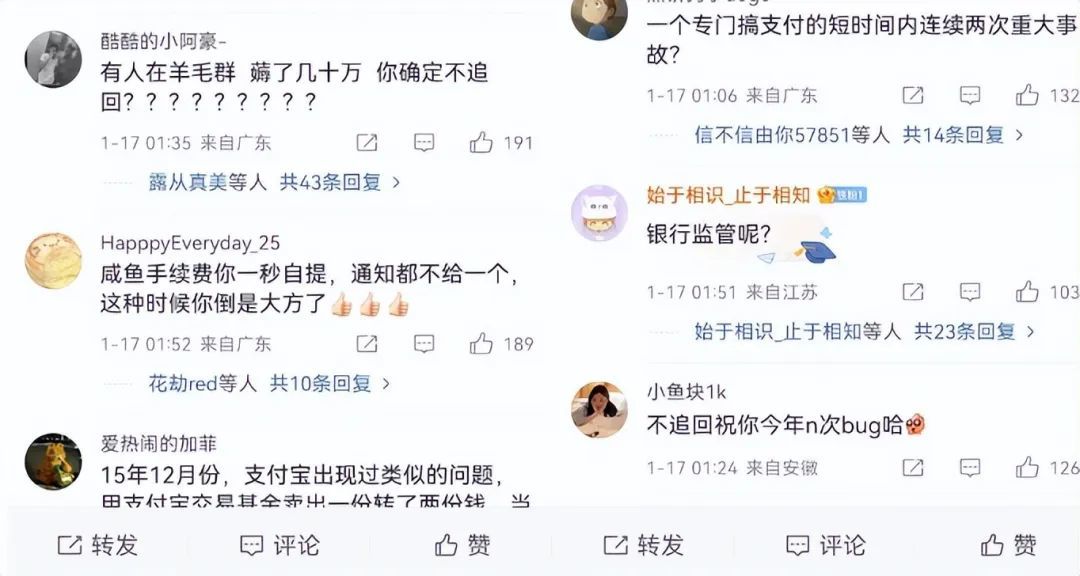Open 始于相识_止于相知's orange username profile
1080x576 pixels.
click(728, 195)
